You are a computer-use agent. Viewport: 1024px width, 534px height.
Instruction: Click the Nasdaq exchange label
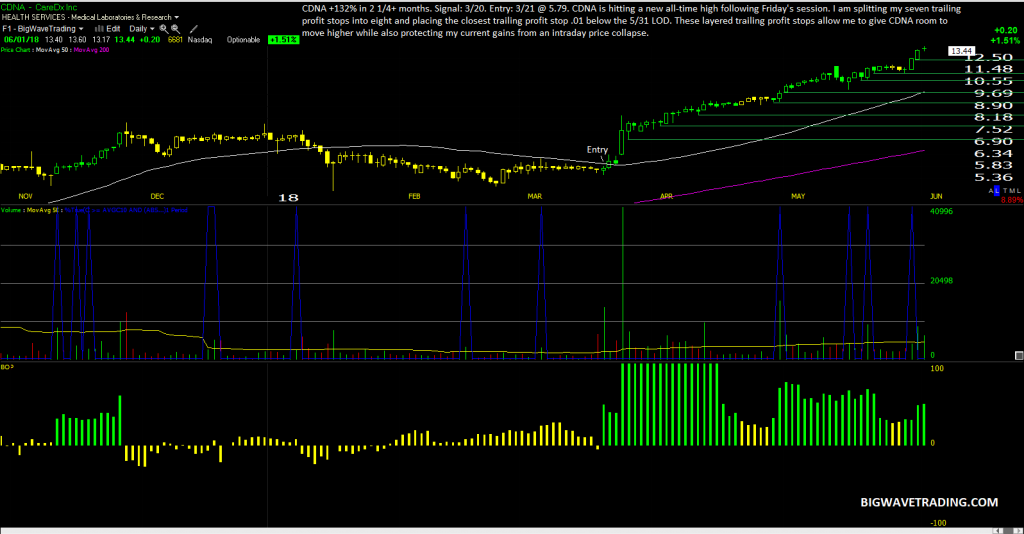click(200, 40)
